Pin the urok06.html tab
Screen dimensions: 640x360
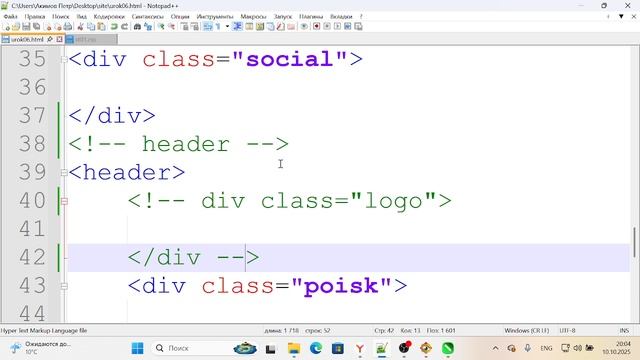(x=50, y=39)
